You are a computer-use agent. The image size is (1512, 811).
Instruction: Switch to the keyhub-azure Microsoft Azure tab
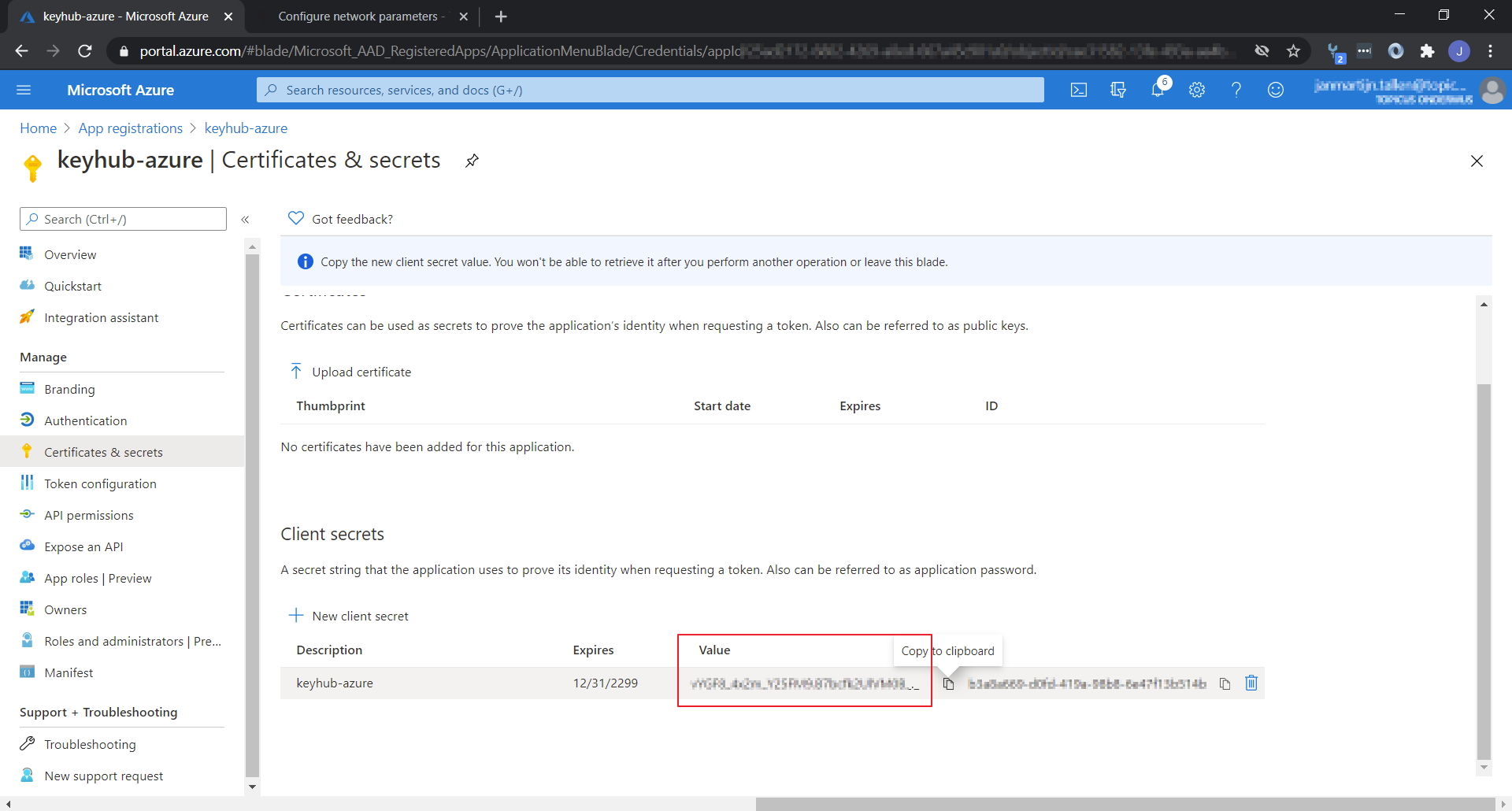click(126, 17)
